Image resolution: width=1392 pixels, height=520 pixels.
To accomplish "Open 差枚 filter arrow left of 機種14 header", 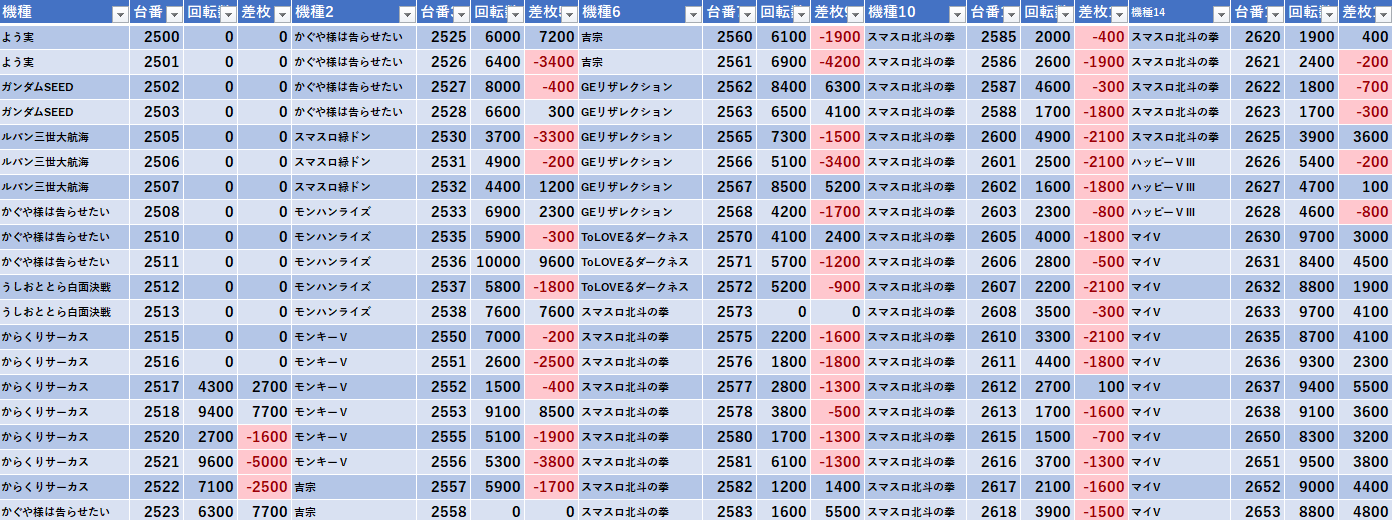I will (1117, 14).
